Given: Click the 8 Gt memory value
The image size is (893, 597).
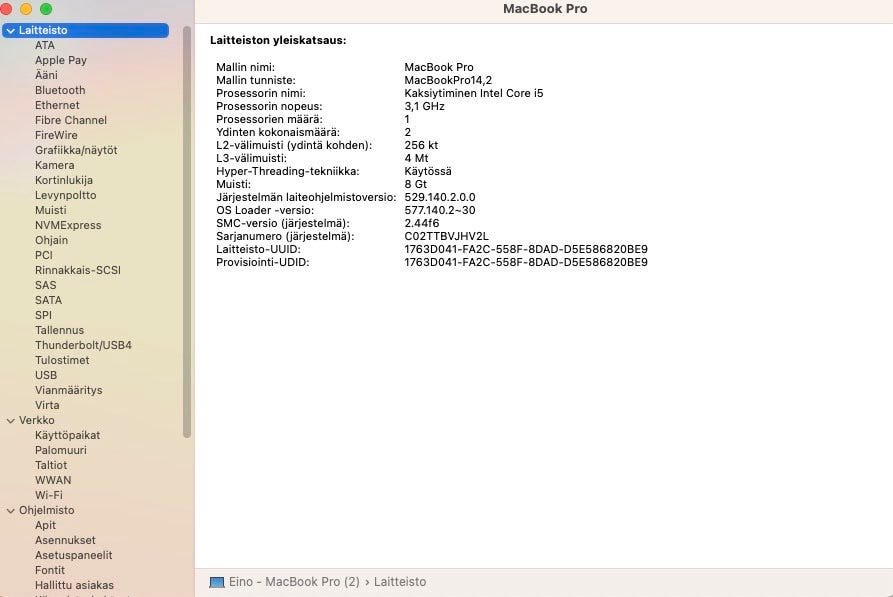Looking at the screenshot, I should coord(415,185).
